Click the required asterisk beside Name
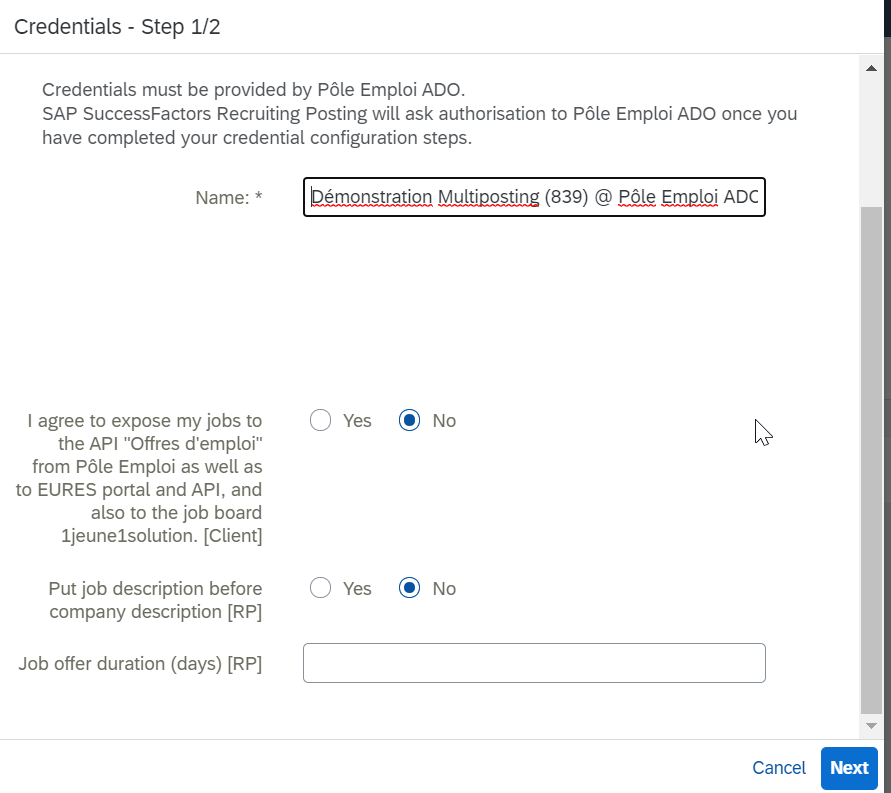This screenshot has height=793, width=891. point(259,196)
